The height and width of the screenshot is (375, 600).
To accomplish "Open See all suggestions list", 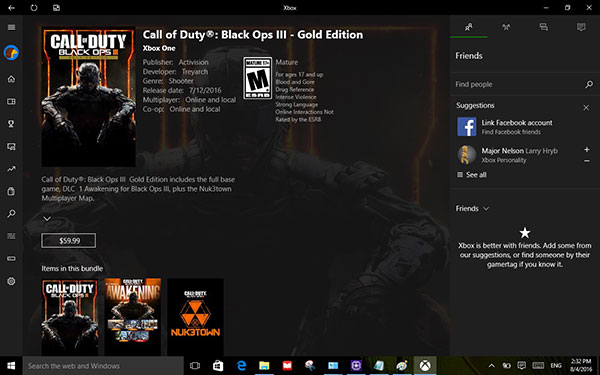I will pyautogui.click(x=472, y=175).
